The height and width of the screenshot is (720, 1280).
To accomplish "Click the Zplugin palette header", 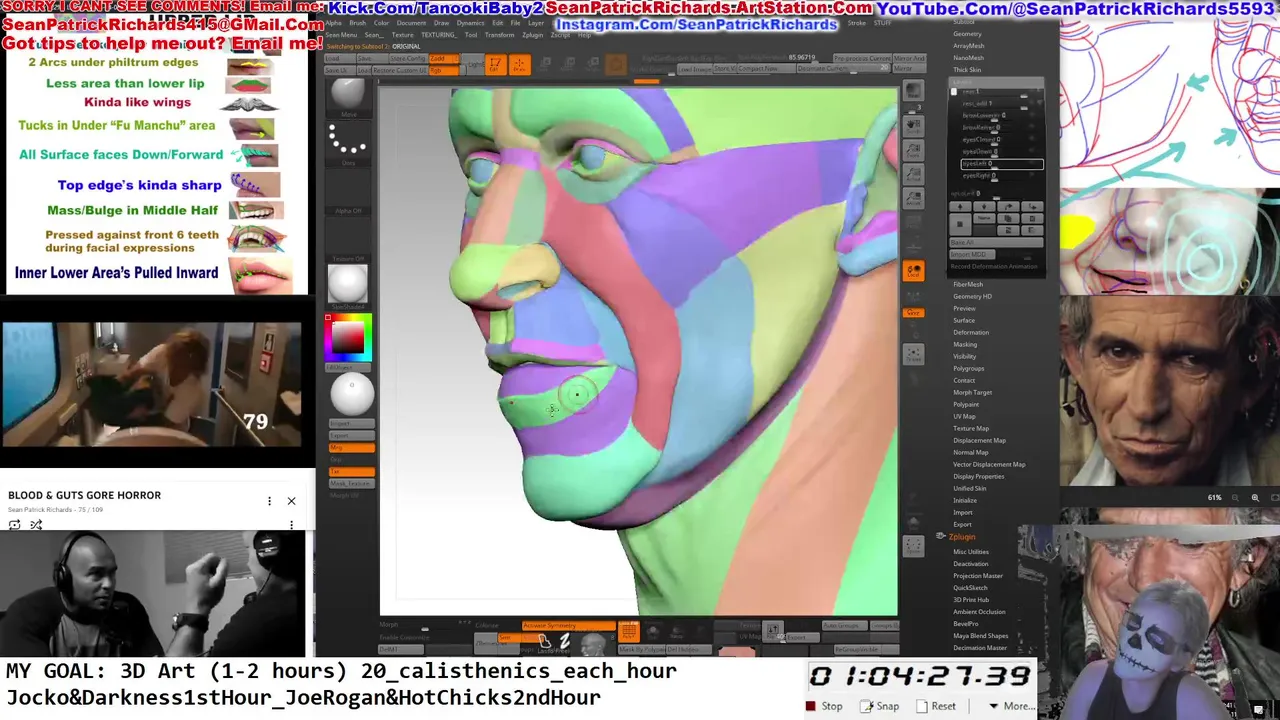I will click(962, 537).
